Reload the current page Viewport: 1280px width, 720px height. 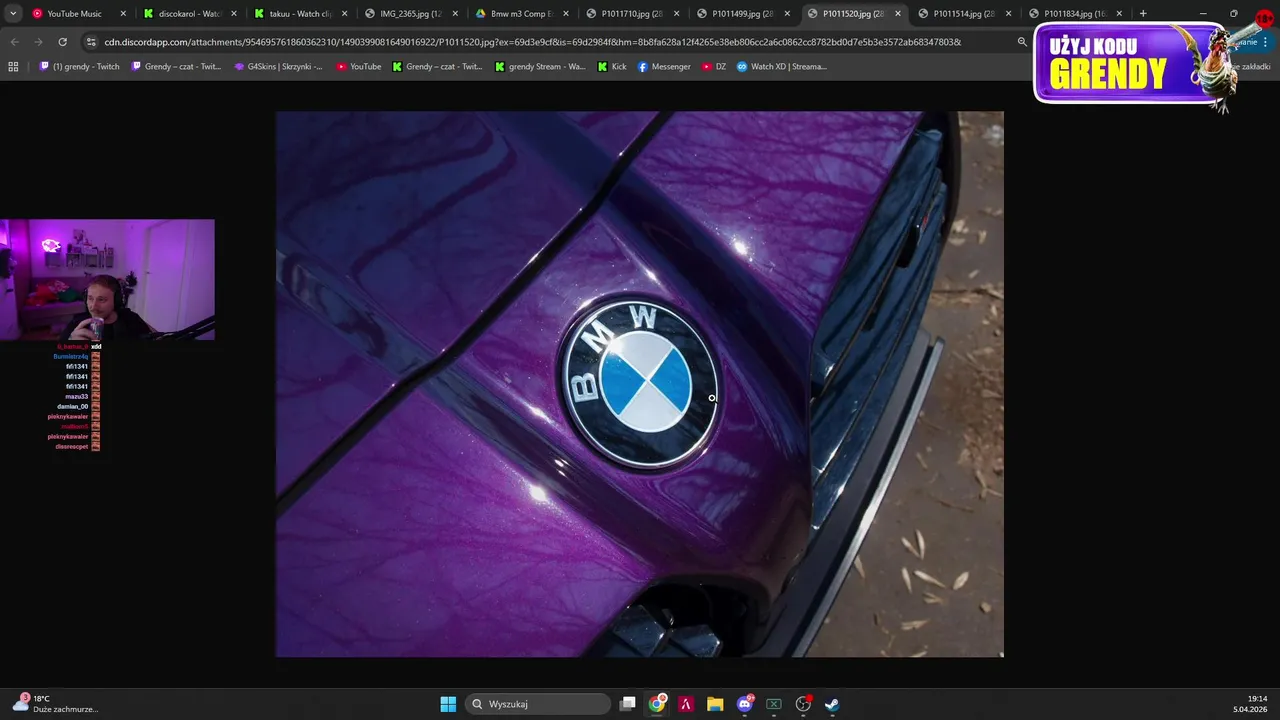62,42
